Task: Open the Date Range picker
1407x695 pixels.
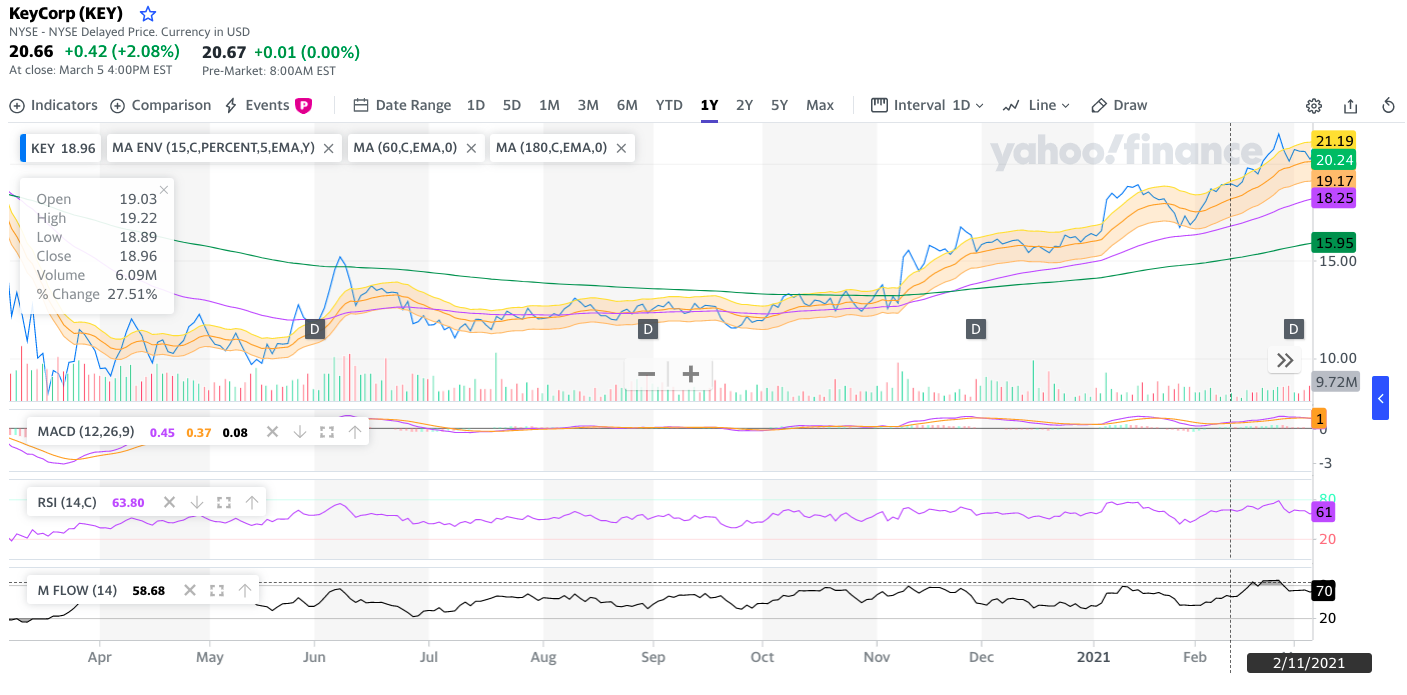Action: (402, 105)
